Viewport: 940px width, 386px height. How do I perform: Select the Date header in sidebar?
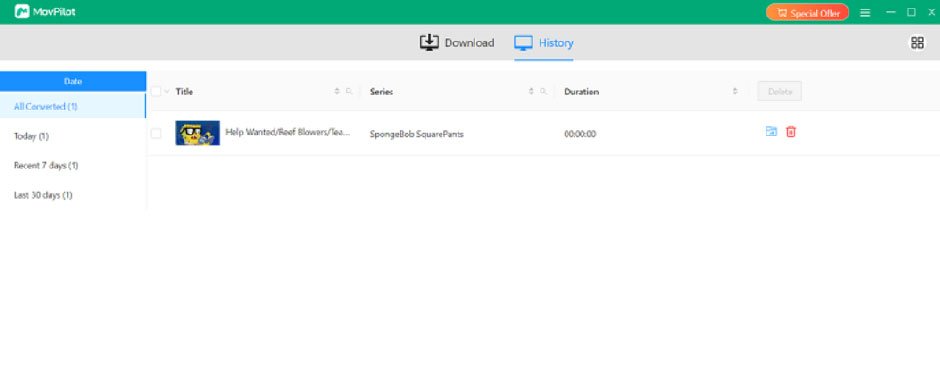point(73,81)
